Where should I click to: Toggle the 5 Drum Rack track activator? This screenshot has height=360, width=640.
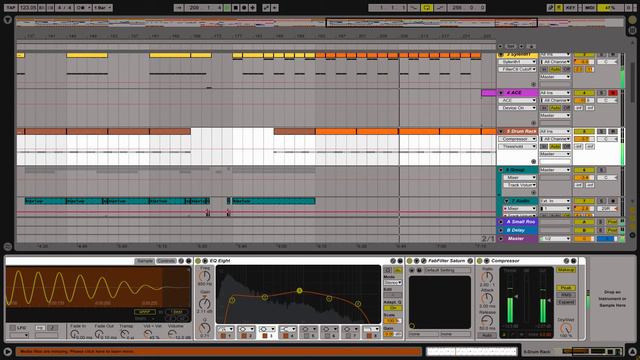click(584, 131)
